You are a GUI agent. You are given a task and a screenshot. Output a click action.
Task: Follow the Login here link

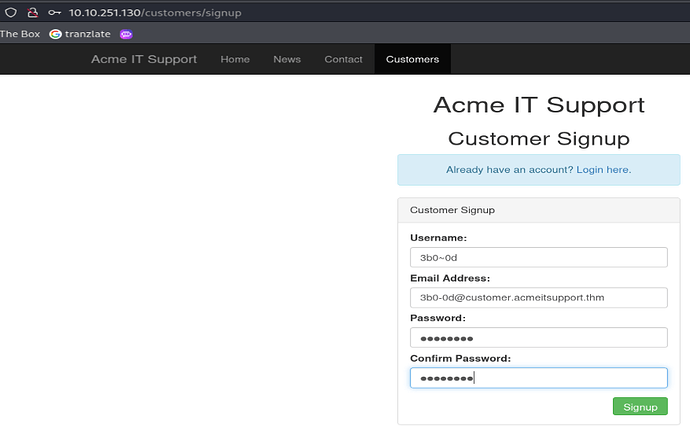coord(604,169)
